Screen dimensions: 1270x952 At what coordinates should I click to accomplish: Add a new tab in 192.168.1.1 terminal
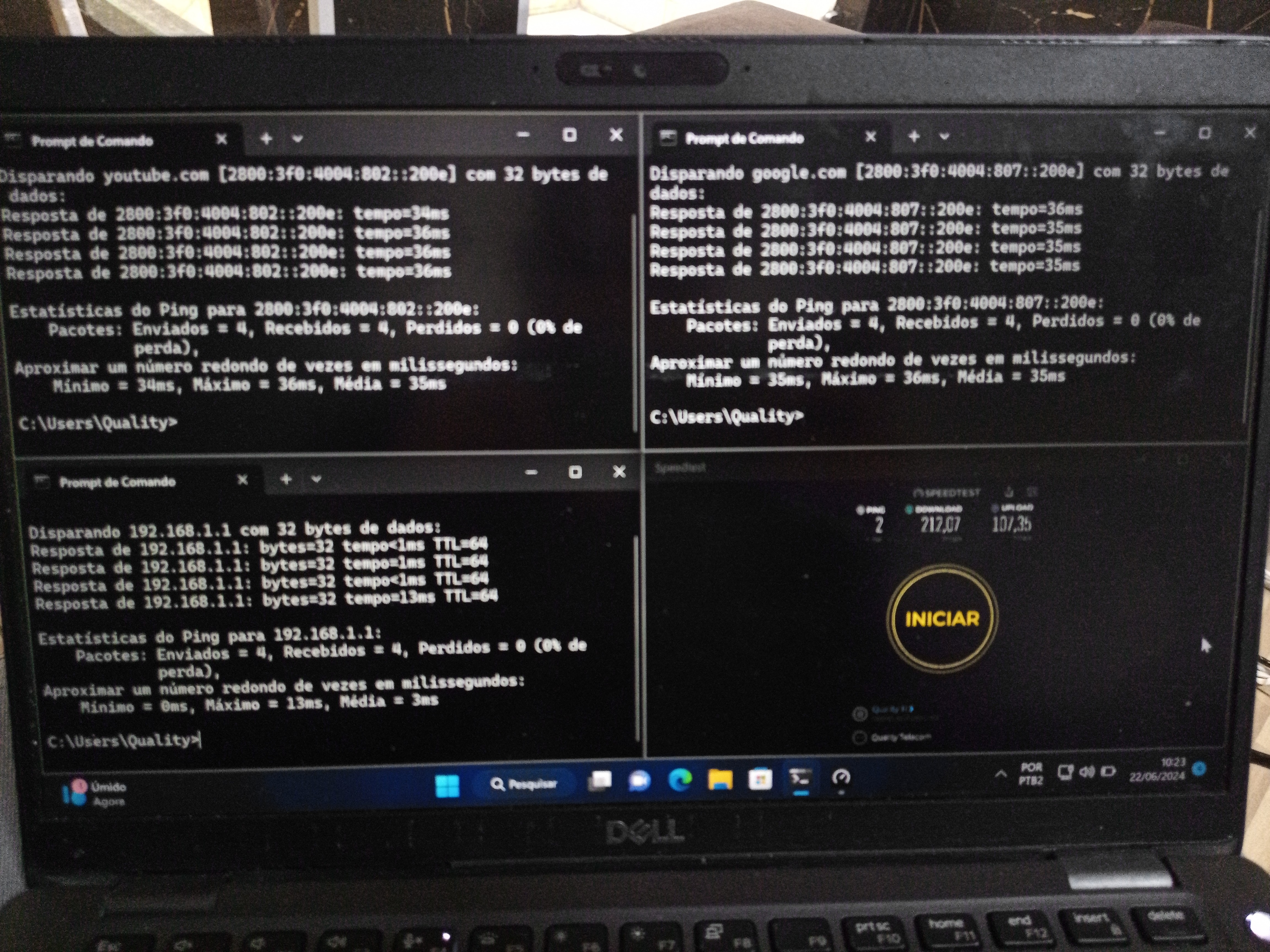pos(286,479)
